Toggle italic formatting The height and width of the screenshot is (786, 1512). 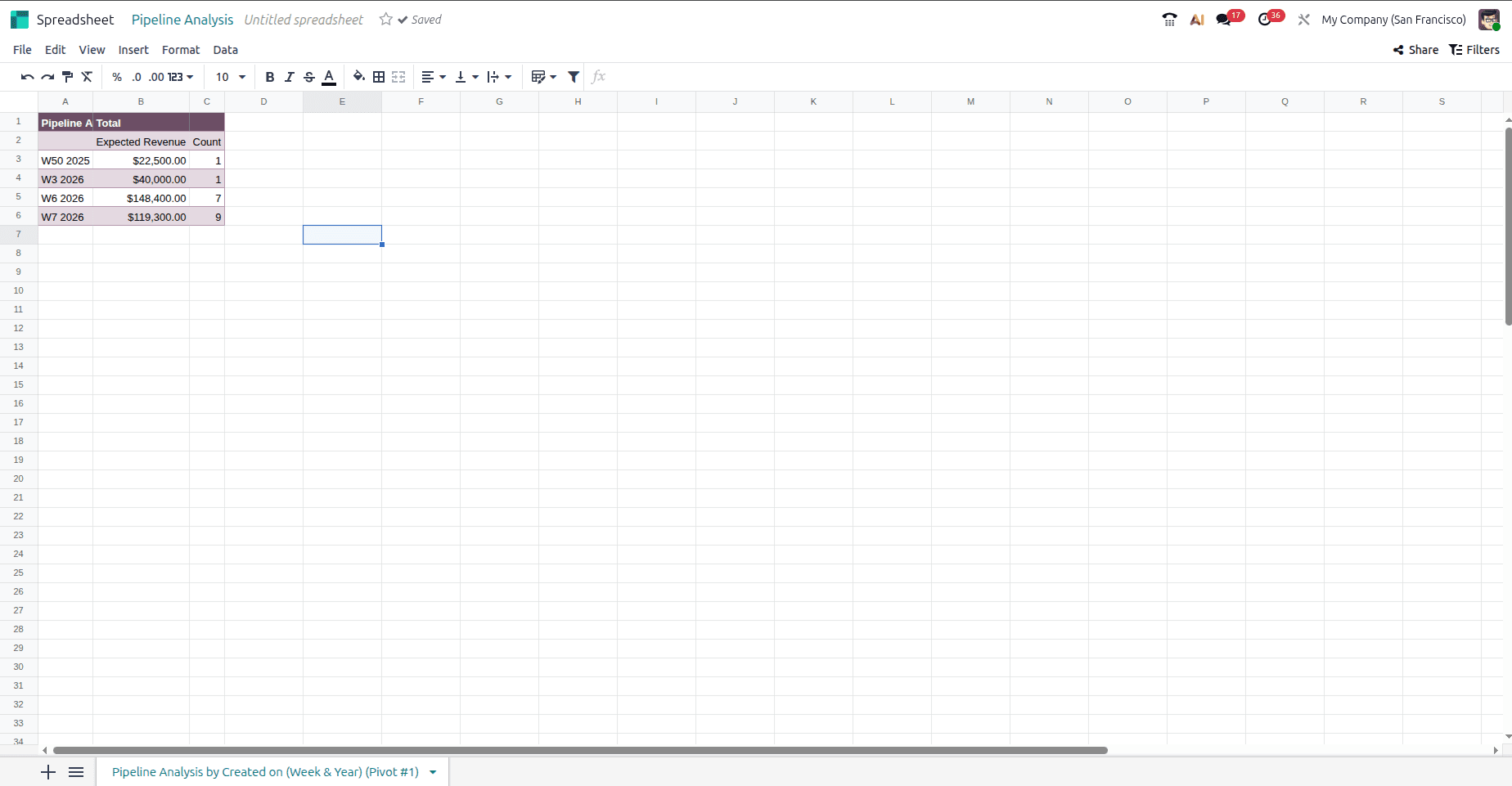coord(290,77)
